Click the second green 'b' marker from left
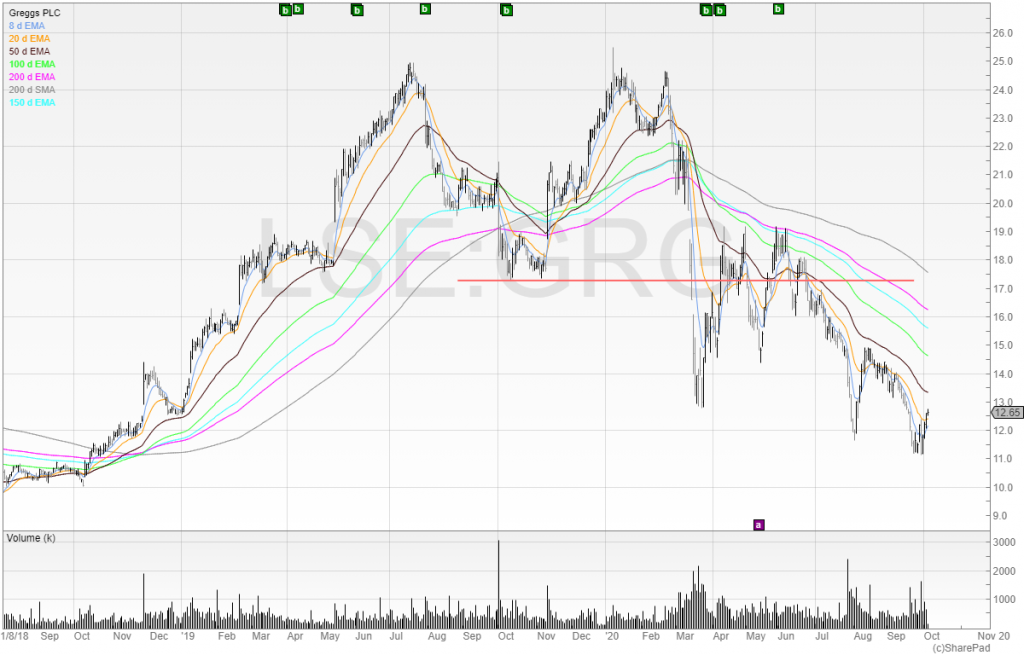Viewport: 1024px width, 655px height. pos(298,9)
